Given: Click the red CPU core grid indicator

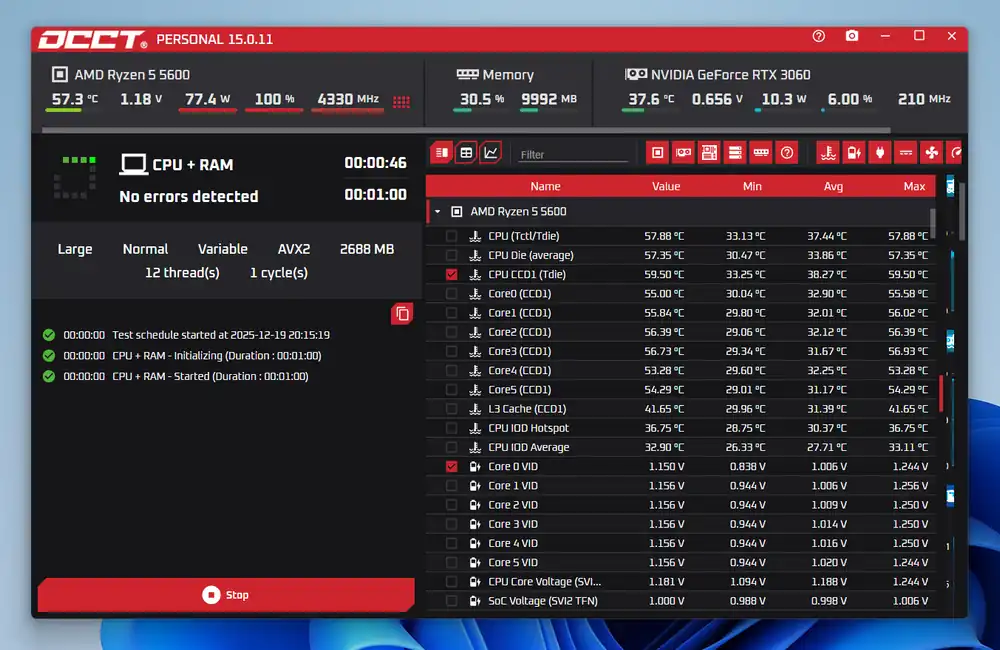Looking at the screenshot, I should 401,101.
